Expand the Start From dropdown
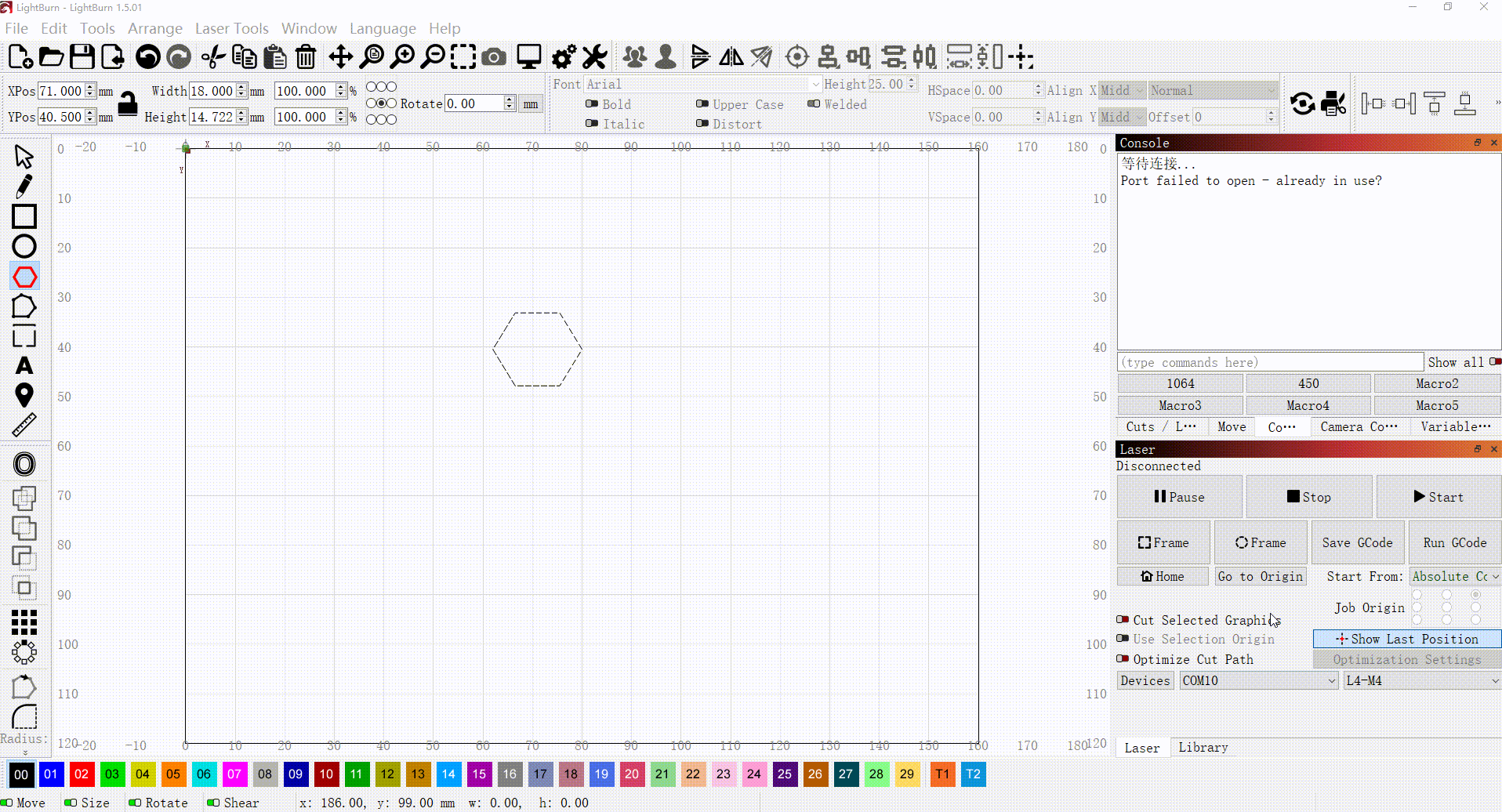The height and width of the screenshot is (812, 1502). coord(1454,576)
